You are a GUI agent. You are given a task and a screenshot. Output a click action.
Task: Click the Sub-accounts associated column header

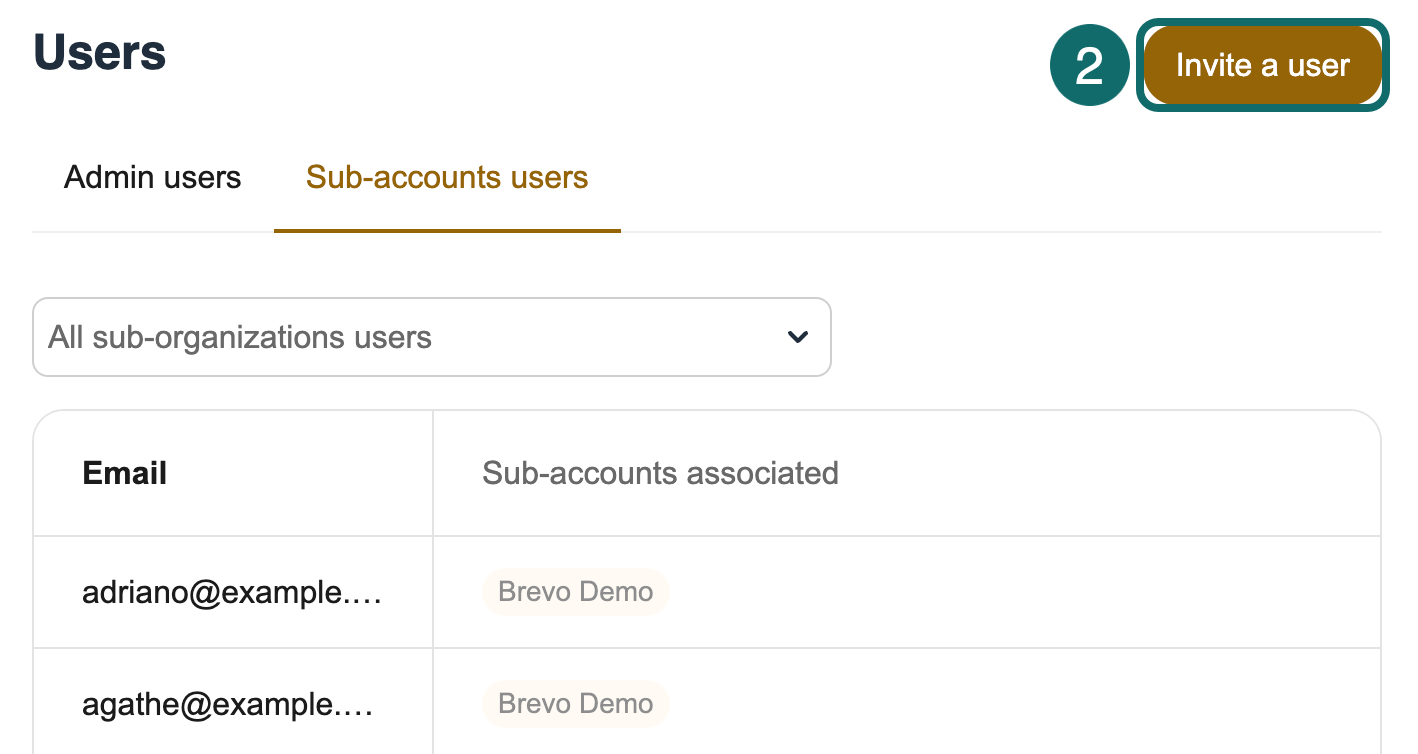click(x=660, y=473)
